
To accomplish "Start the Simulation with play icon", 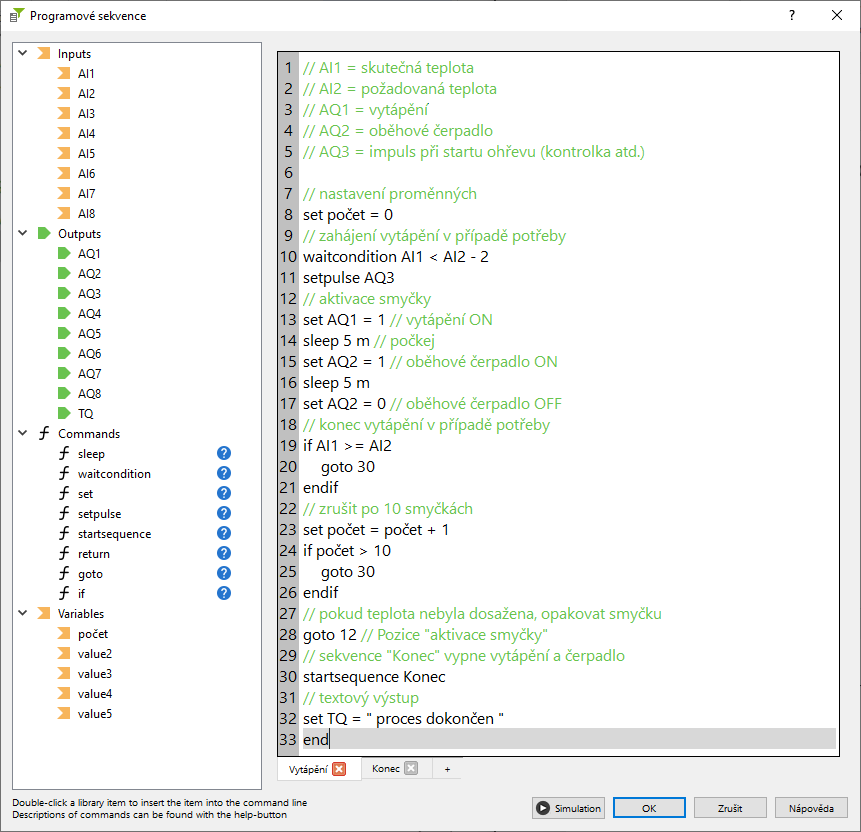I will click(x=567, y=808).
